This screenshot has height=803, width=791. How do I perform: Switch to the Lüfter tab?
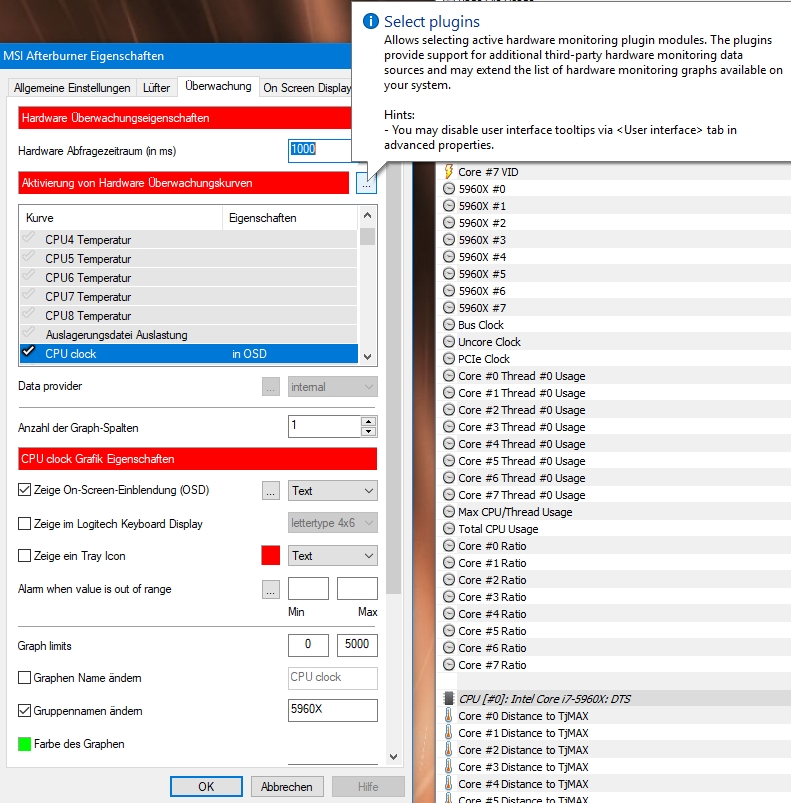tap(156, 88)
